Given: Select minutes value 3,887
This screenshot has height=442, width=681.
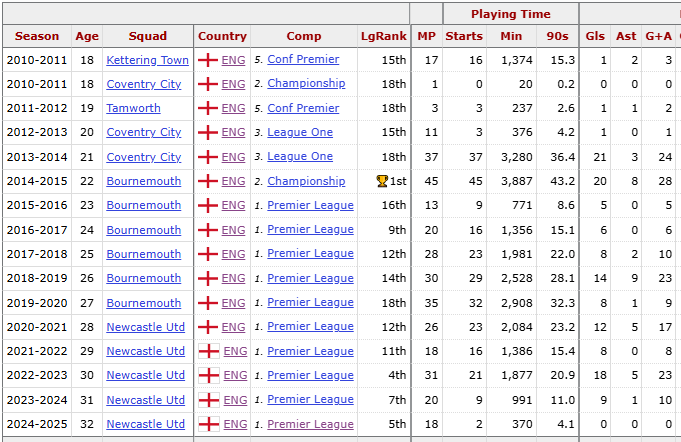Looking at the screenshot, I should [517, 181].
